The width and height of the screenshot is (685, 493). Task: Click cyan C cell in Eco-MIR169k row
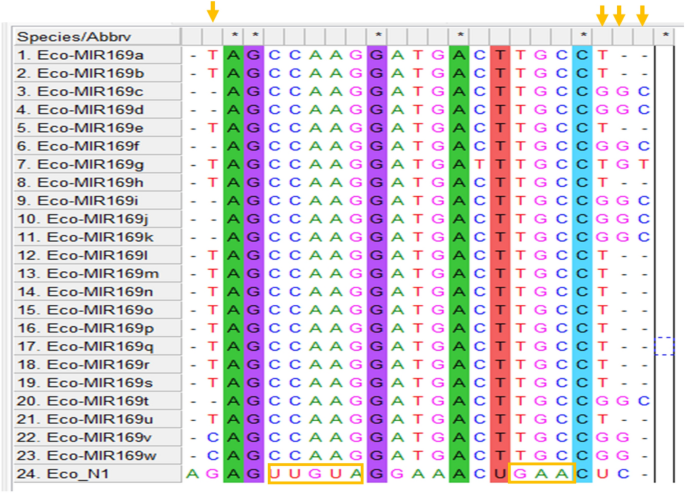[x=583, y=236]
